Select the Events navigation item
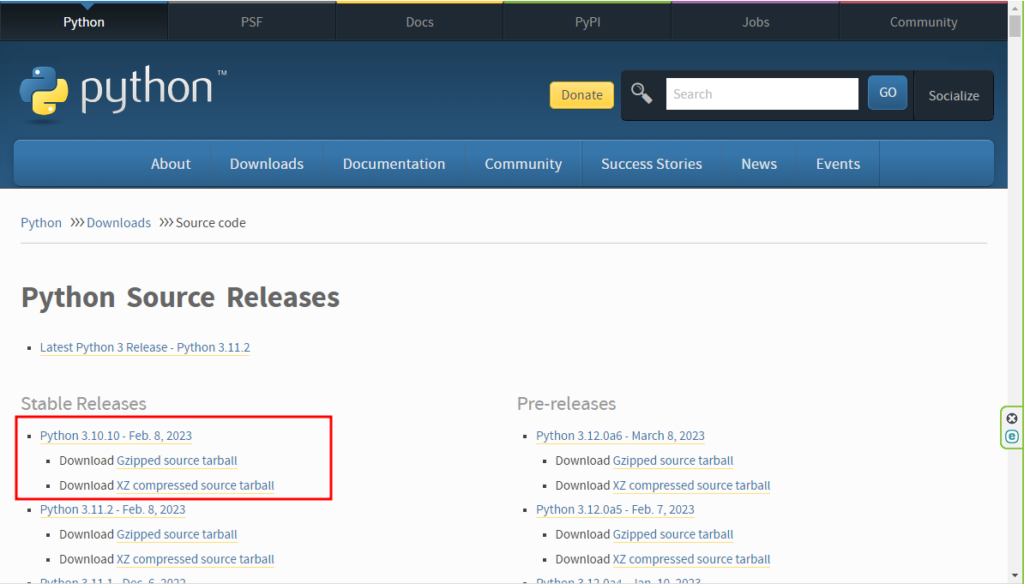The image size is (1024, 584). (837, 164)
